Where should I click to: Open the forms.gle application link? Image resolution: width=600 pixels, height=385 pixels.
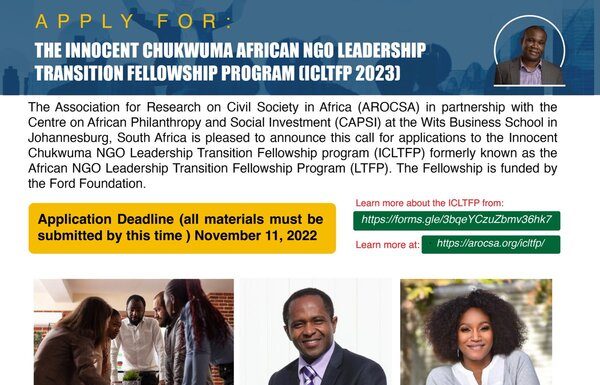pyautogui.click(x=457, y=220)
